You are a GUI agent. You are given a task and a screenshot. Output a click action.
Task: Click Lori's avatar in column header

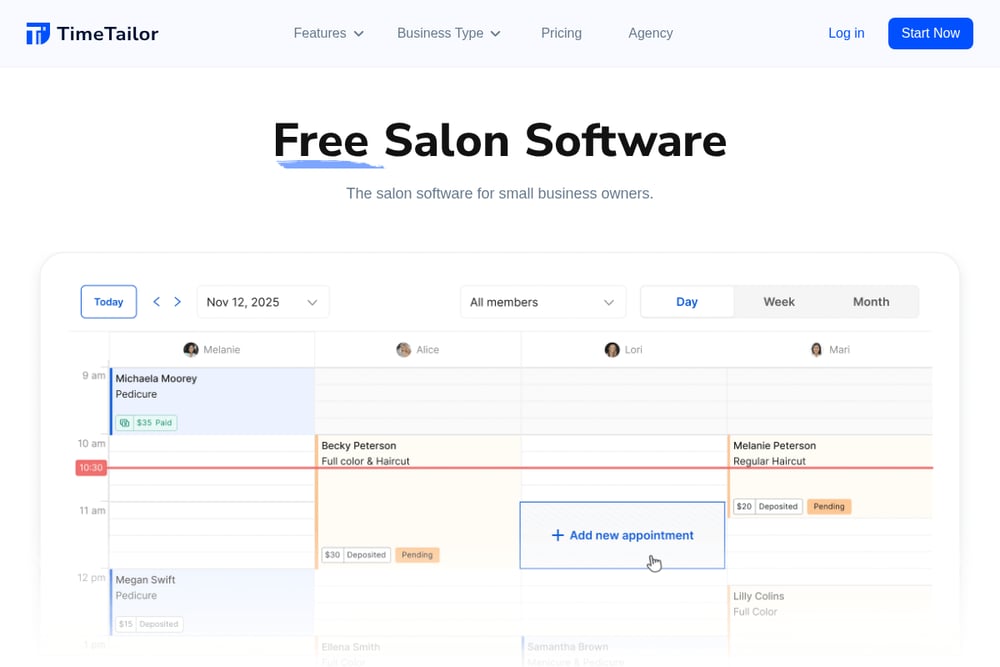point(612,349)
